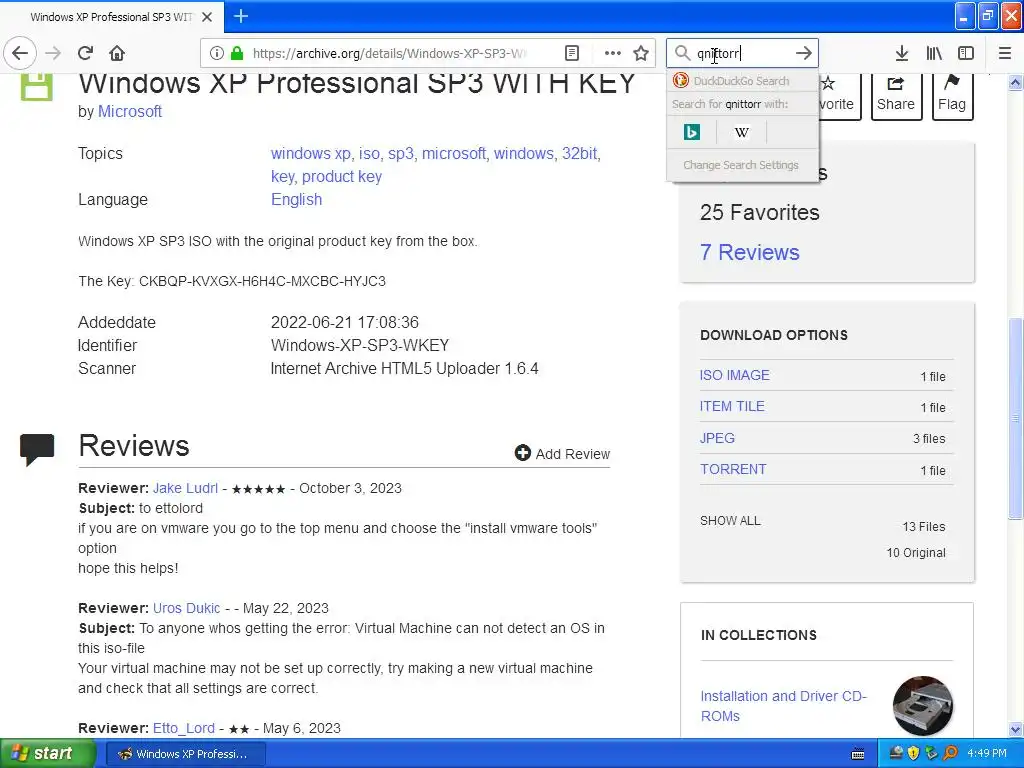Open the 'iso' topic link
Screen dimensions: 1024x768
pyautogui.click(x=369, y=153)
